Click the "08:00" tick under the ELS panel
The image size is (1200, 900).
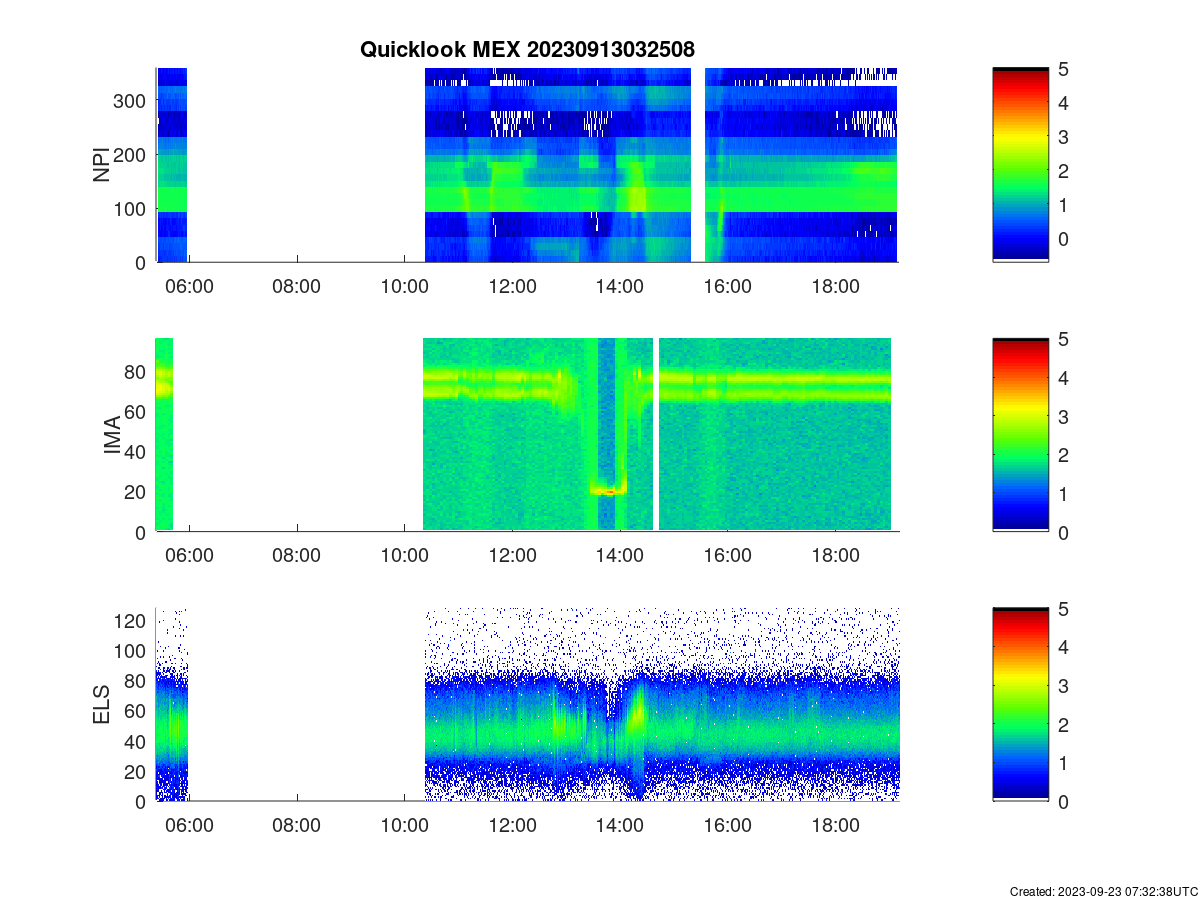pyautogui.click(x=297, y=825)
